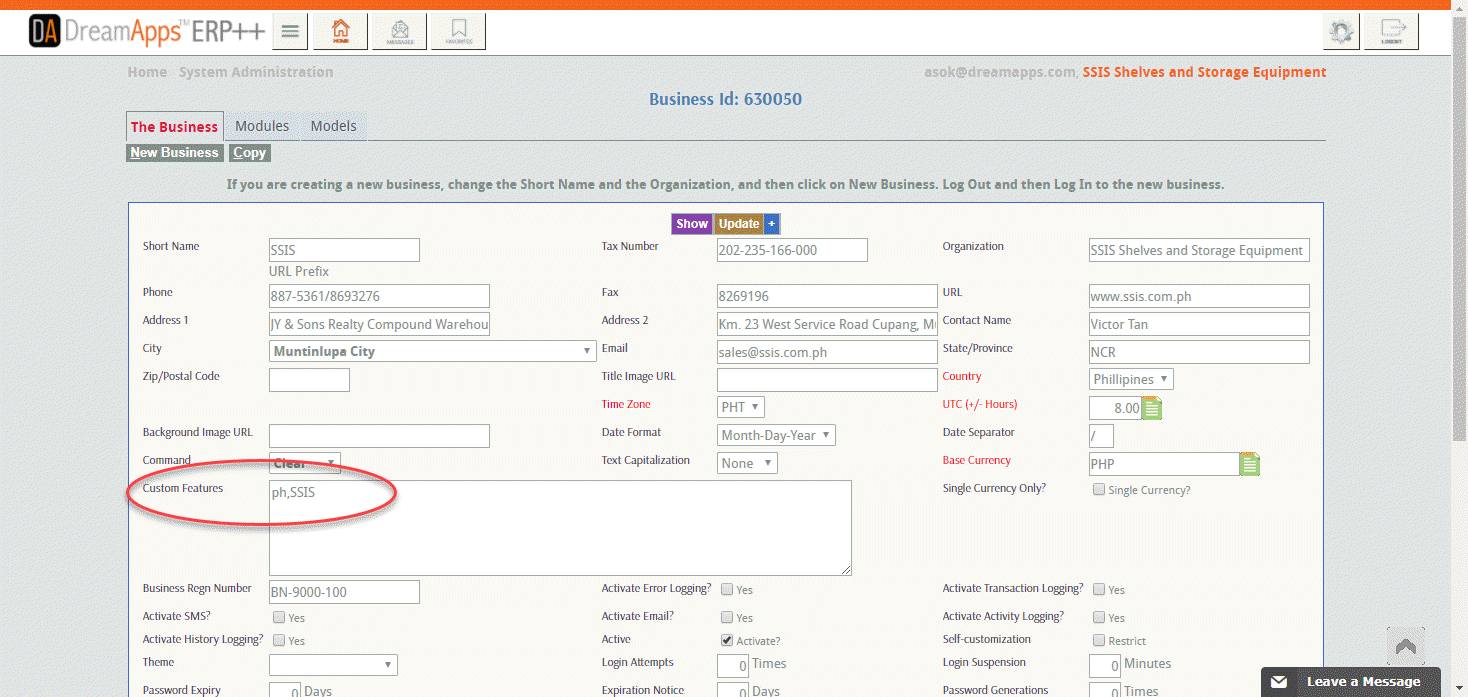This screenshot has height=697, width=1468.
Task: Follow the Home breadcrumb link
Action: pos(147,72)
